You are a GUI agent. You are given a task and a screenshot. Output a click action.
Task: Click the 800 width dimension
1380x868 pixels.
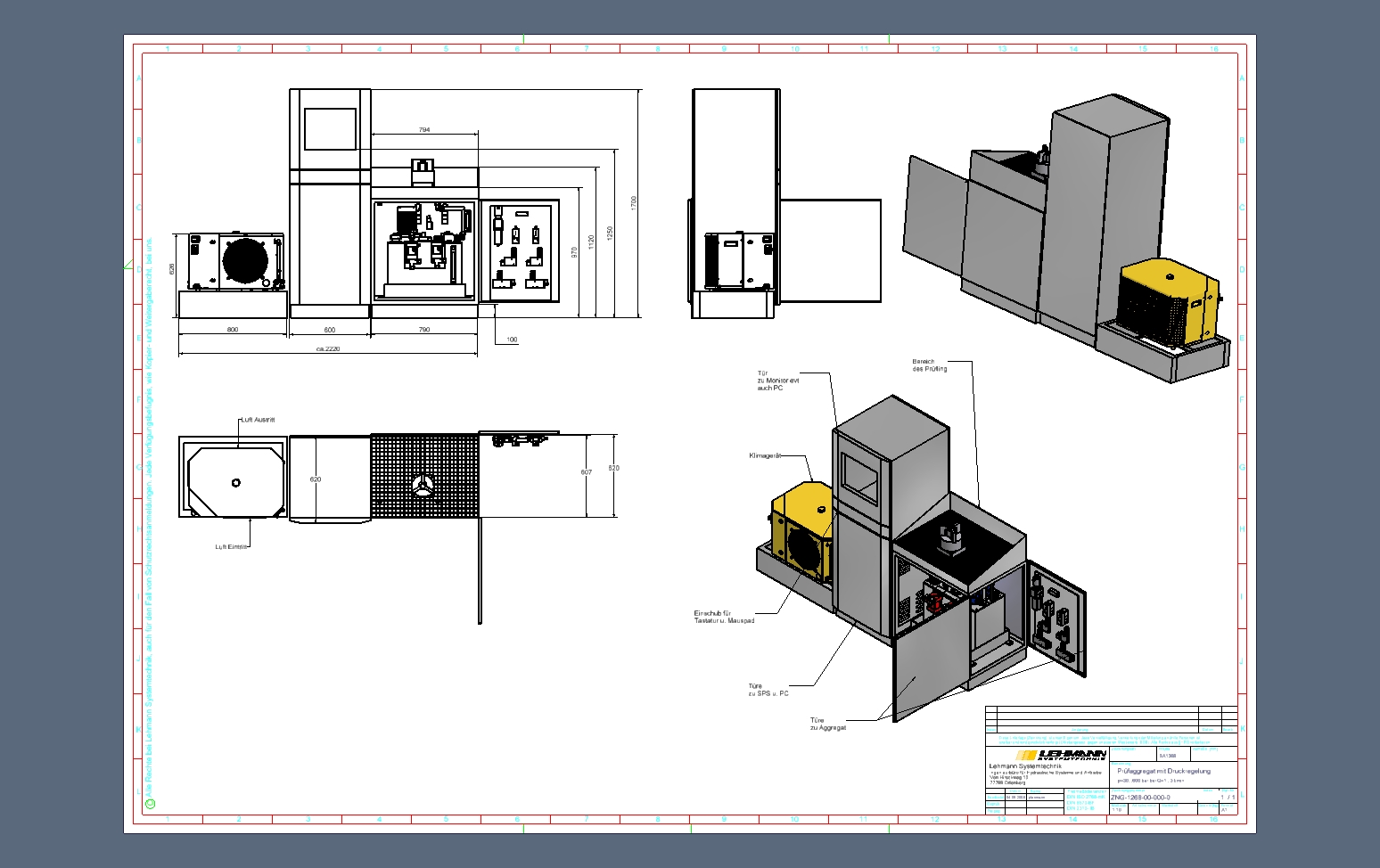[x=233, y=330]
